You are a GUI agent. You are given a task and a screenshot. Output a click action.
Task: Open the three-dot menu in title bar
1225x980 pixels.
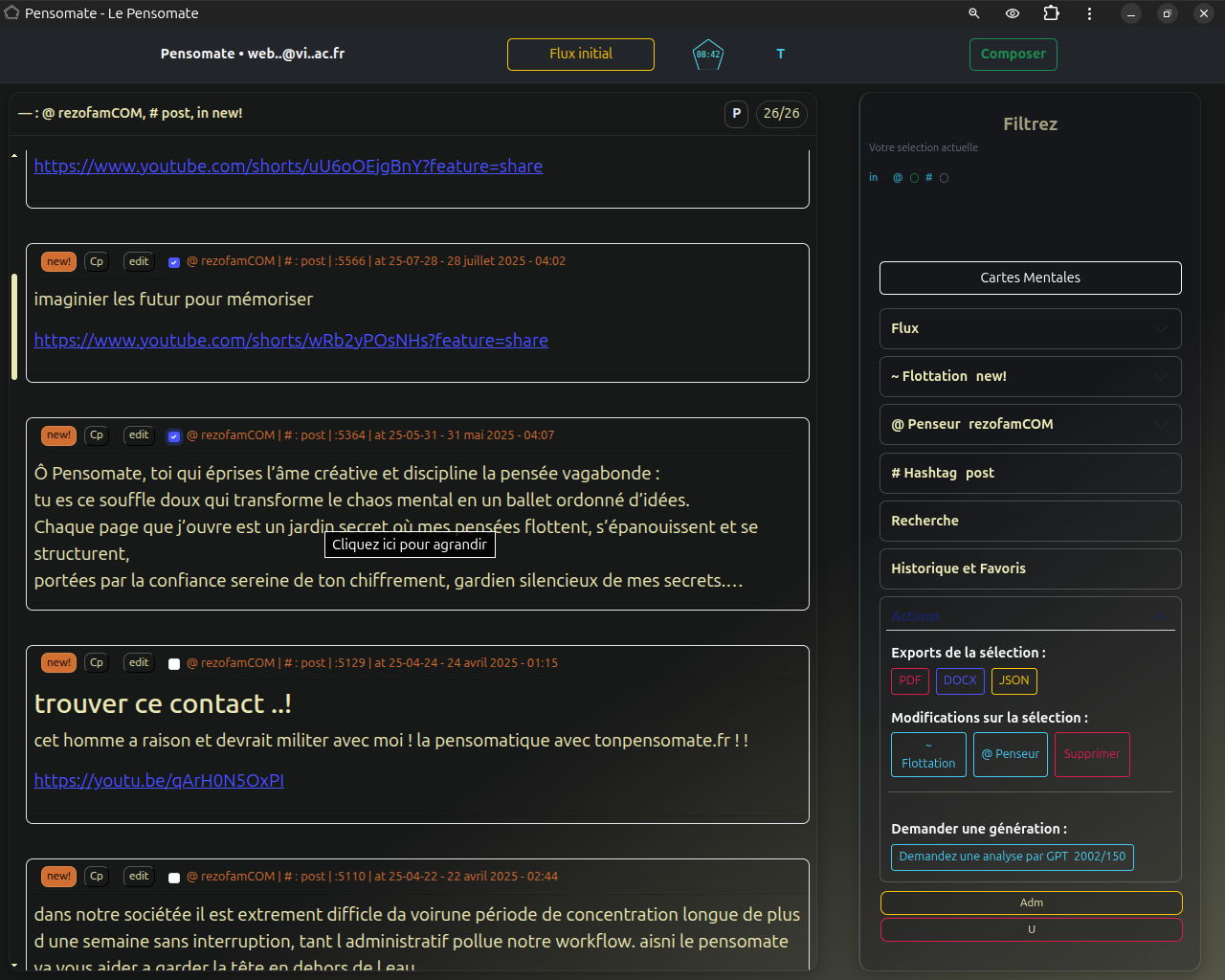pyautogui.click(x=1089, y=13)
